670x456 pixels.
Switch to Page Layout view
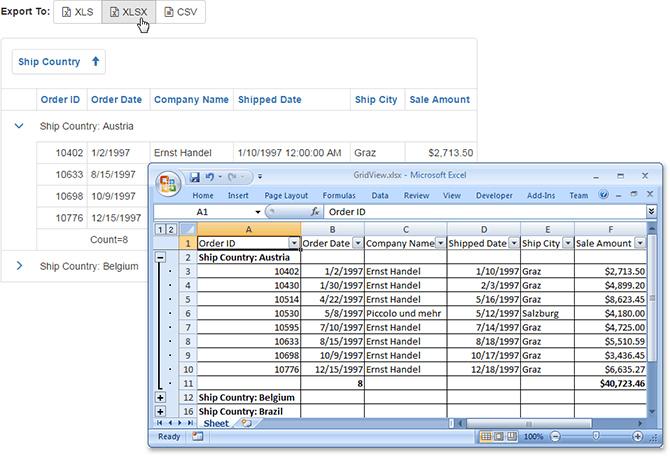[499, 436]
